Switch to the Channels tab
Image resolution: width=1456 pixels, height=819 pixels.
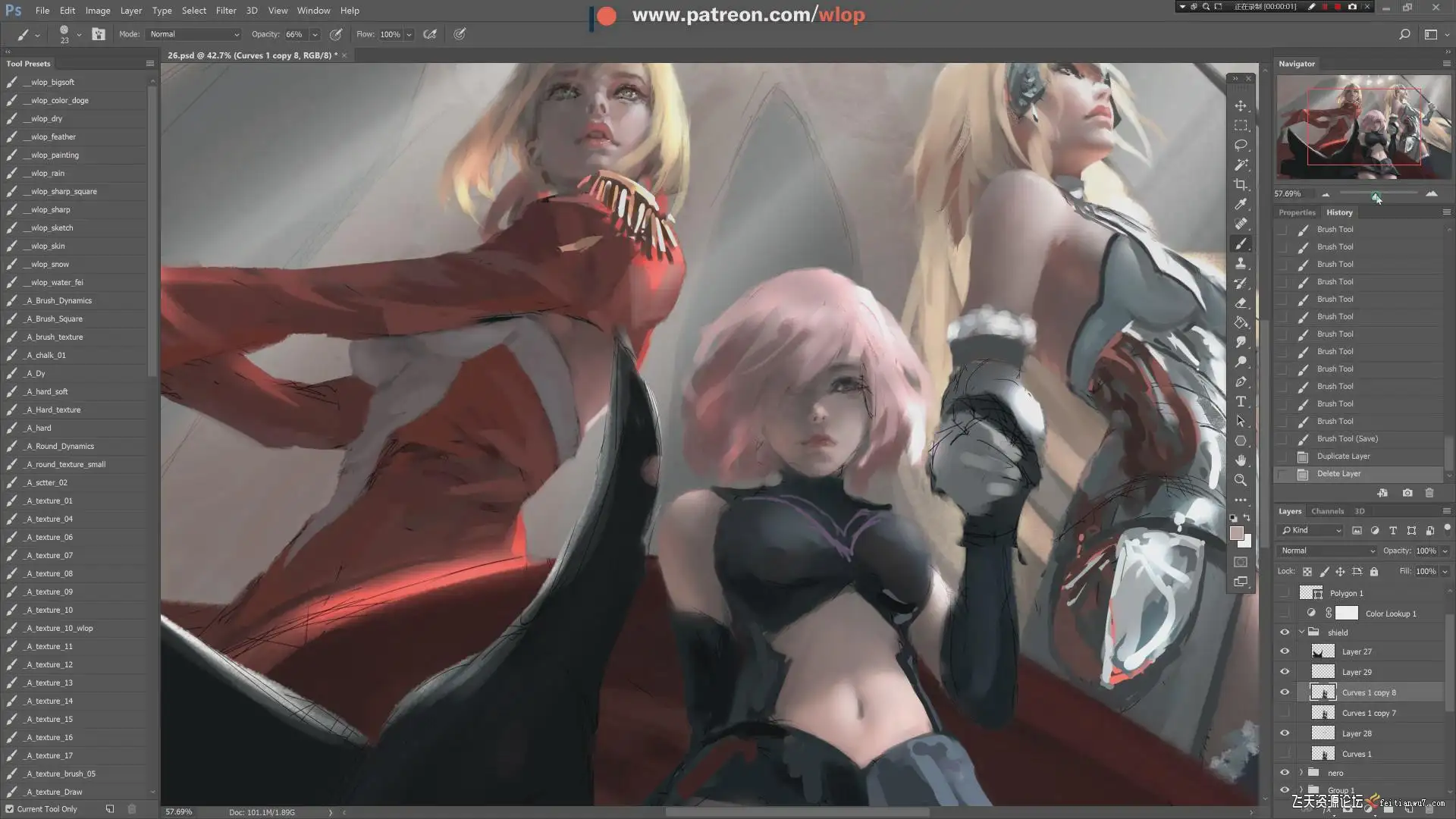click(1327, 511)
